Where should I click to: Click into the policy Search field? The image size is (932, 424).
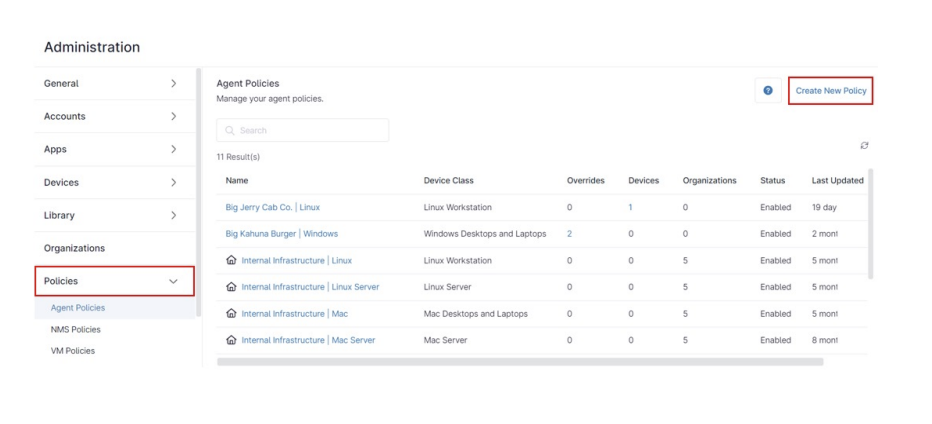[x=310, y=131]
